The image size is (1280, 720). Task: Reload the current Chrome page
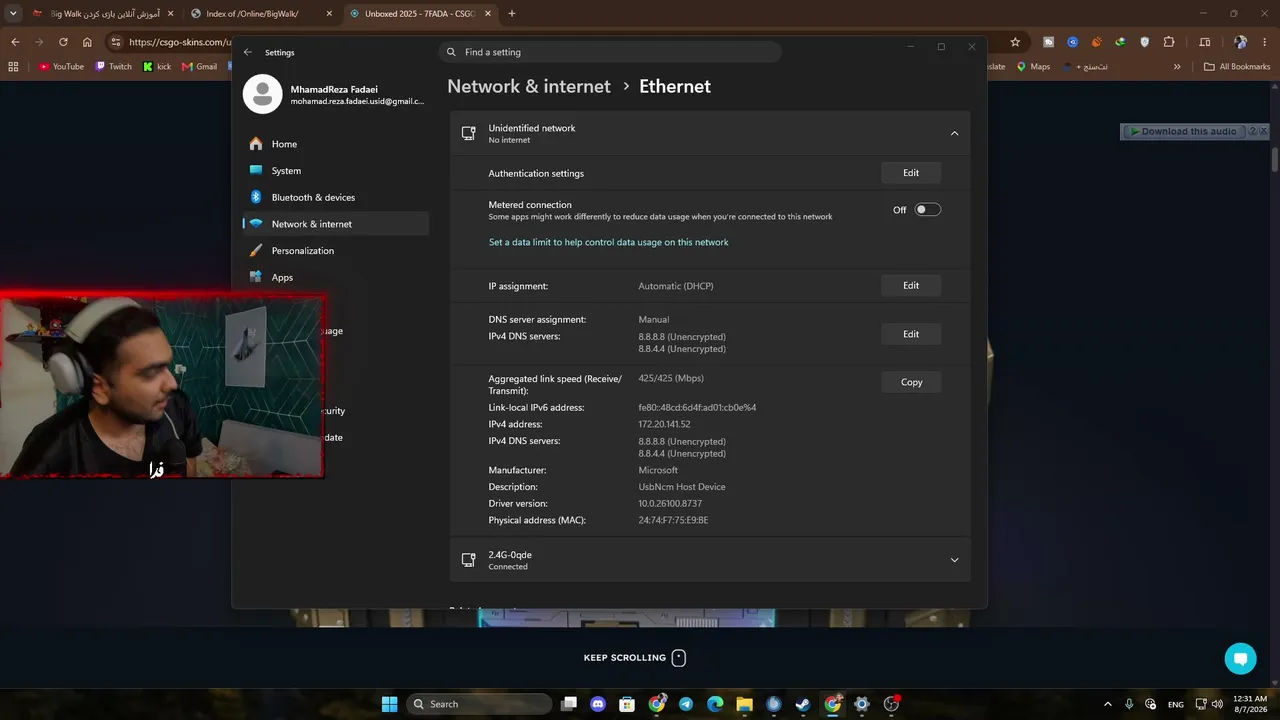63,42
